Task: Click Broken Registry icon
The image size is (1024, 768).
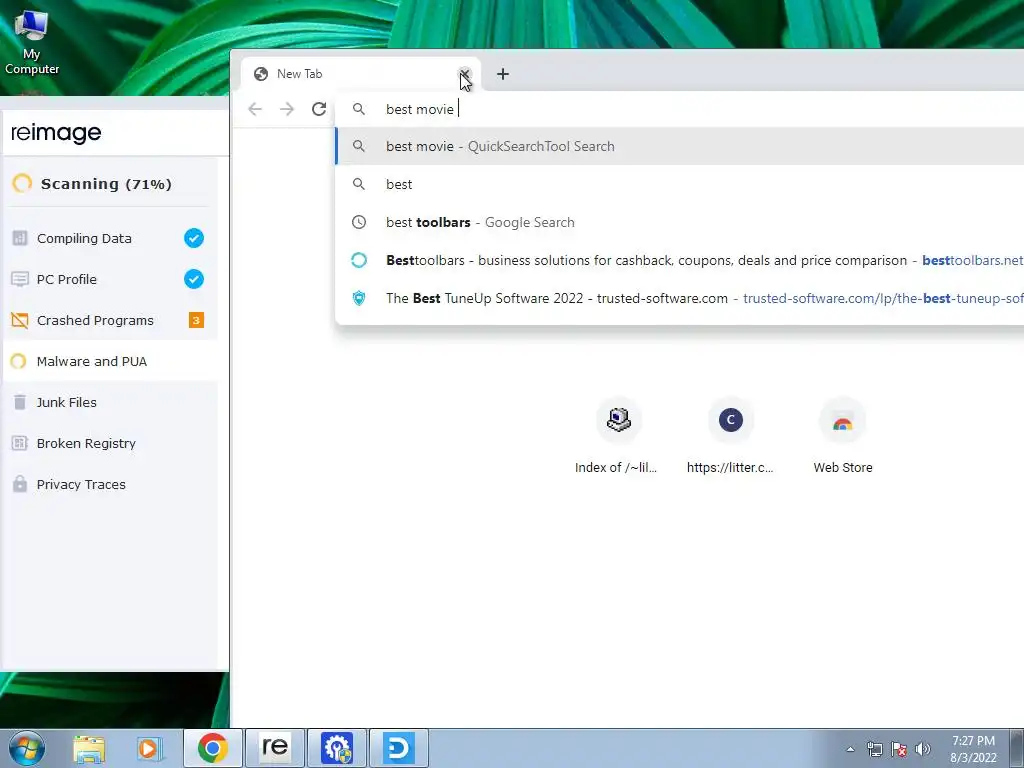Action: pyautogui.click(x=20, y=443)
